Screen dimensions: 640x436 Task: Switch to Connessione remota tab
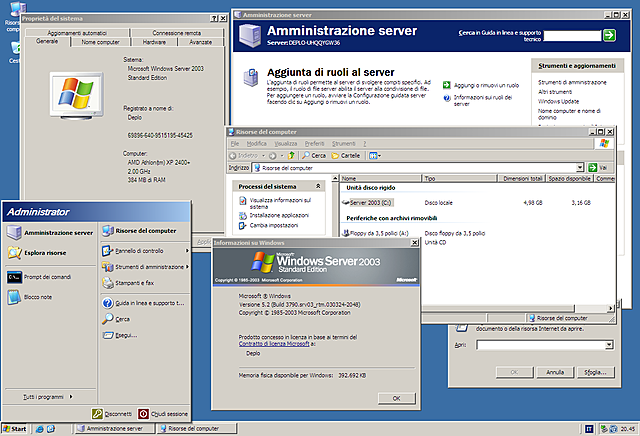click(x=176, y=33)
